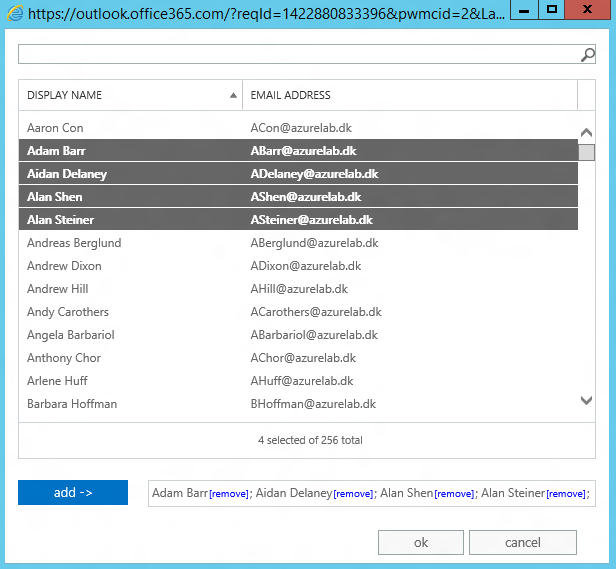Click the '4 selected of 256 total' status text
This screenshot has width=616, height=569.
click(310, 440)
